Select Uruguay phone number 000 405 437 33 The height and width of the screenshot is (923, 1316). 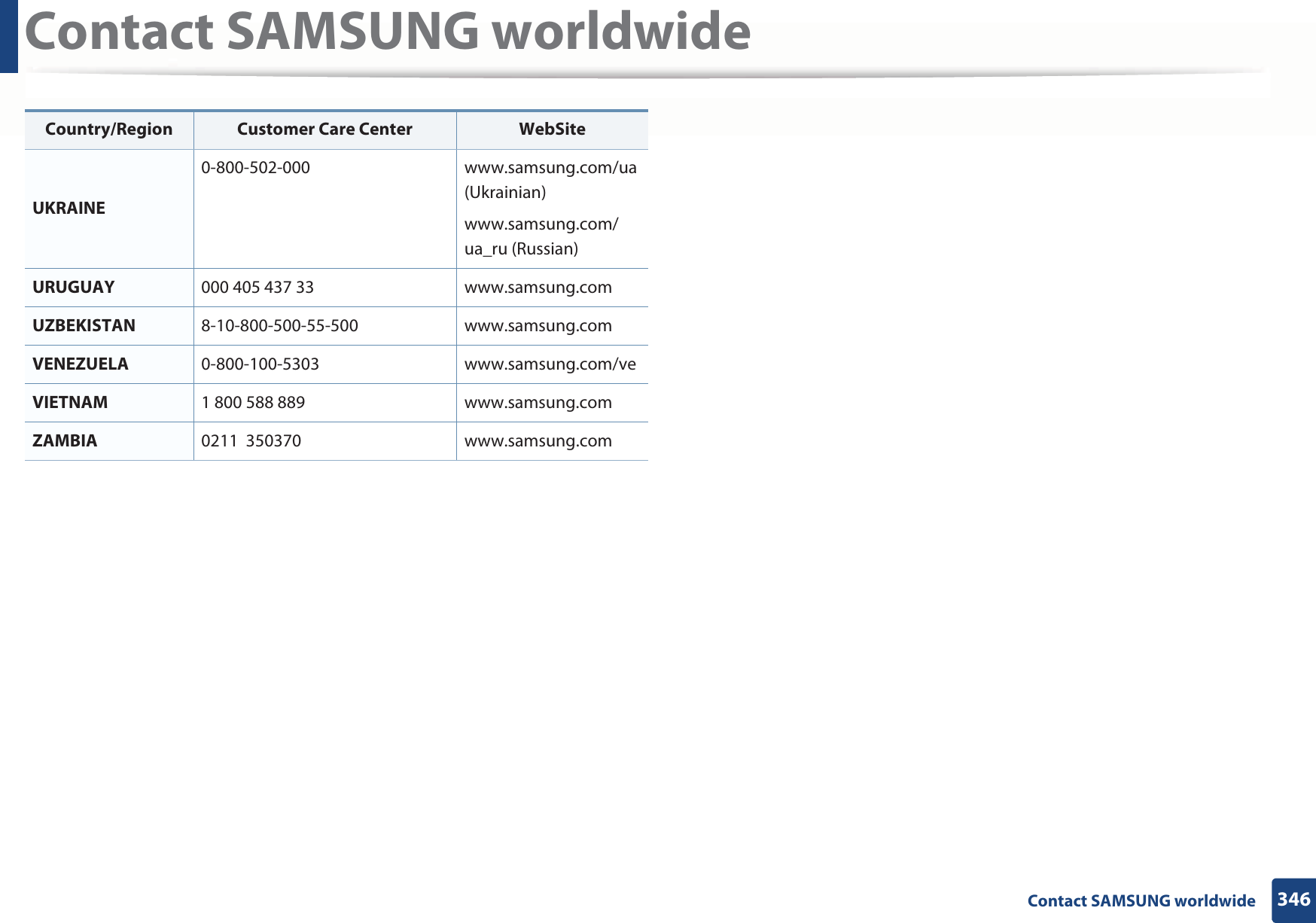257,288
